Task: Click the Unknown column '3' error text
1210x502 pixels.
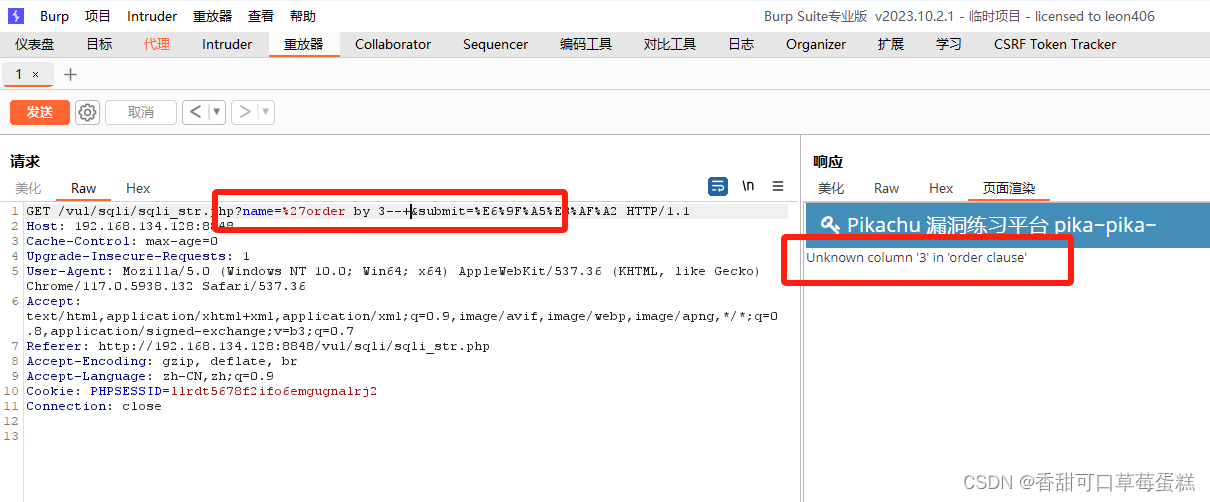Action: click(x=917, y=258)
